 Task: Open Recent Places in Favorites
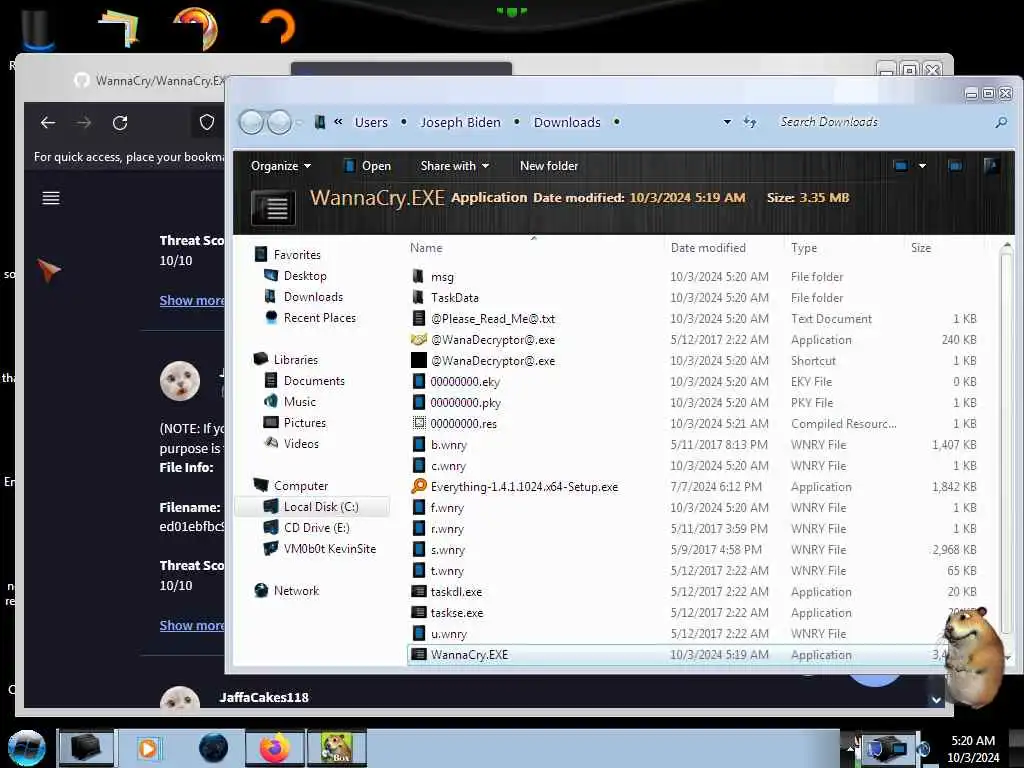click(x=319, y=317)
